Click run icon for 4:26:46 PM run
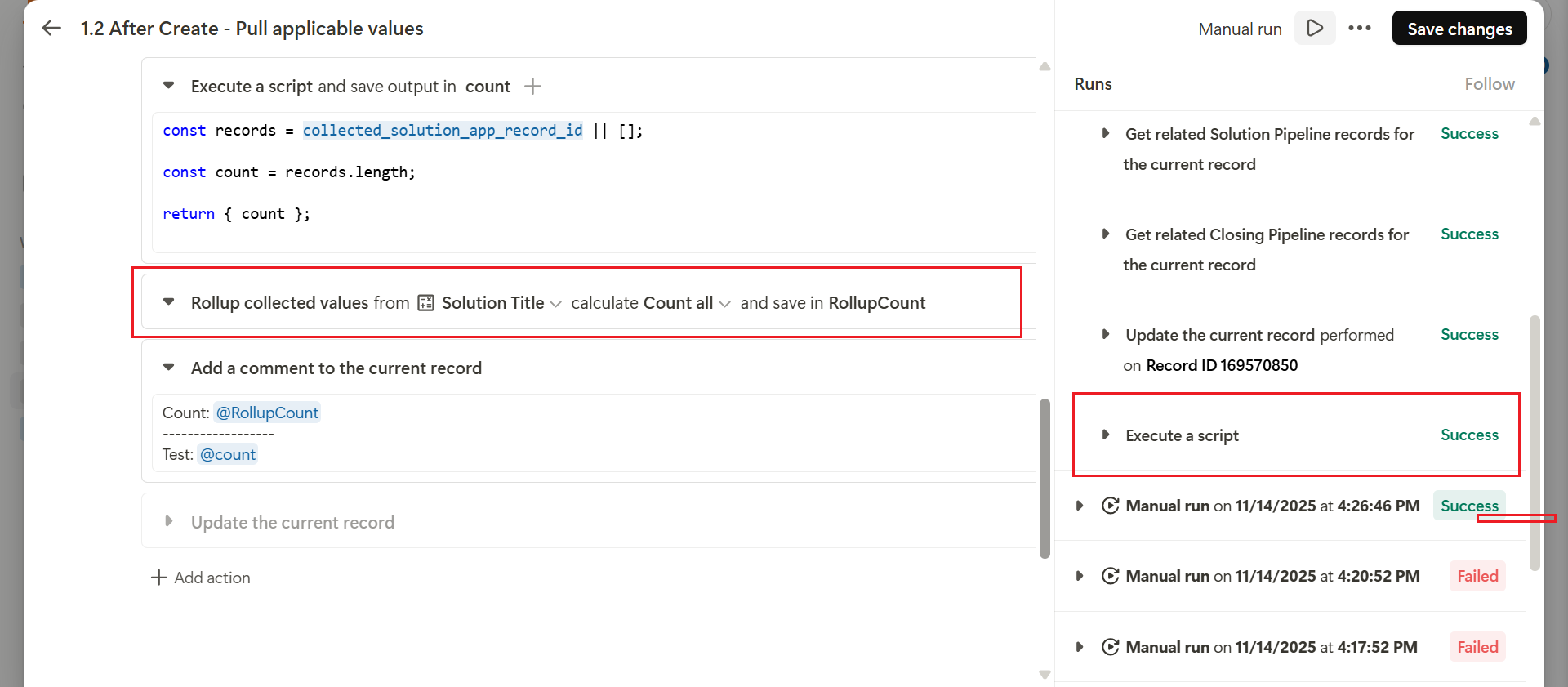 (x=1110, y=506)
